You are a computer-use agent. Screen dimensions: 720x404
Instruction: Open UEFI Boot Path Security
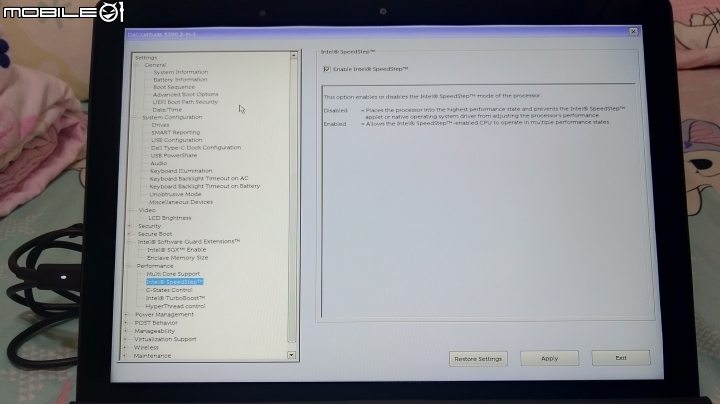pyautogui.click(x=185, y=102)
